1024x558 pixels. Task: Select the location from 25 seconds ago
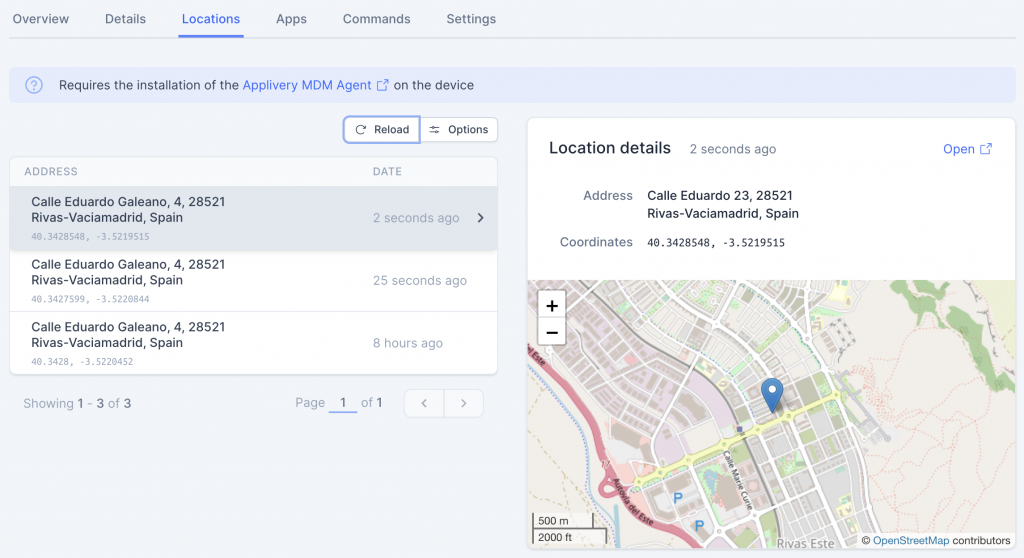[253, 280]
